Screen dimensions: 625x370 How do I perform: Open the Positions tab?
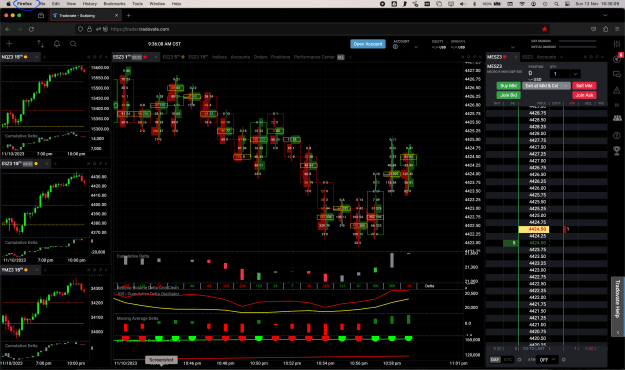(280, 57)
